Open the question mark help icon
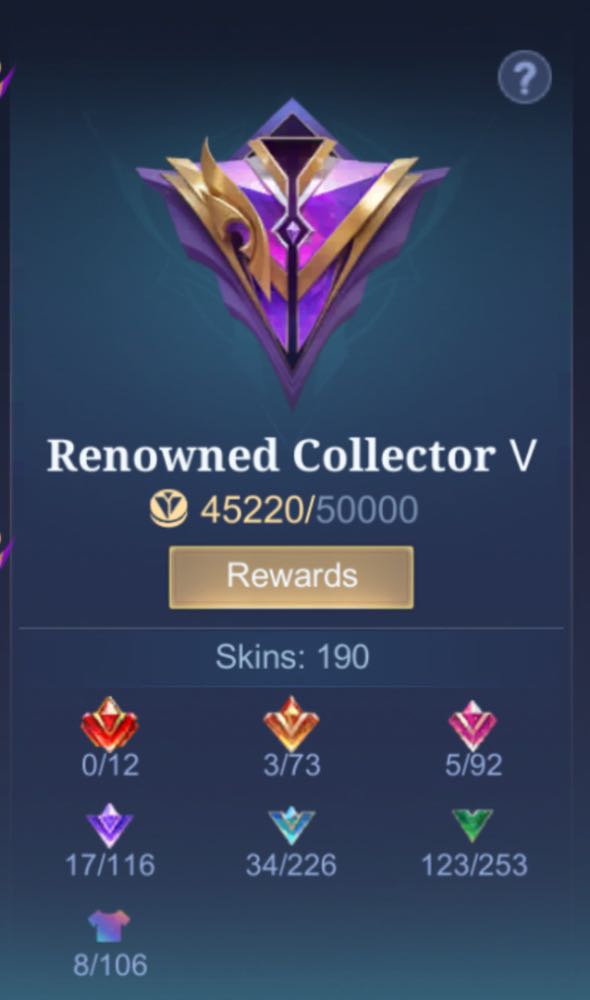This screenshot has height=1000, width=590. [524, 77]
